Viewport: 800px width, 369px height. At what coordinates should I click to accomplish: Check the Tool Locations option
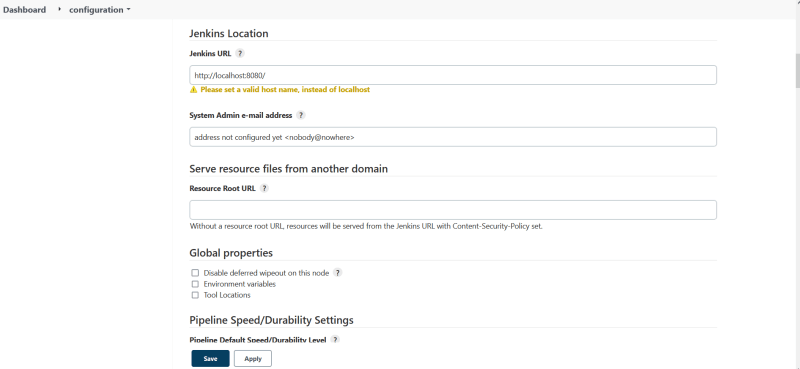tap(195, 296)
